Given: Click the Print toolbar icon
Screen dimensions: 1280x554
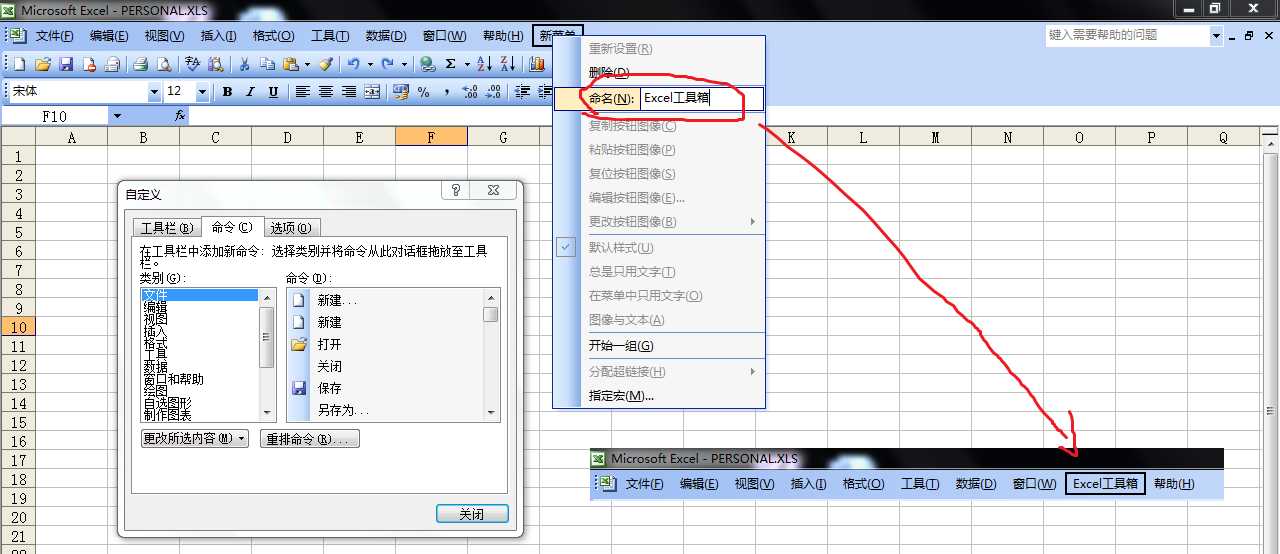Looking at the screenshot, I should [140, 64].
